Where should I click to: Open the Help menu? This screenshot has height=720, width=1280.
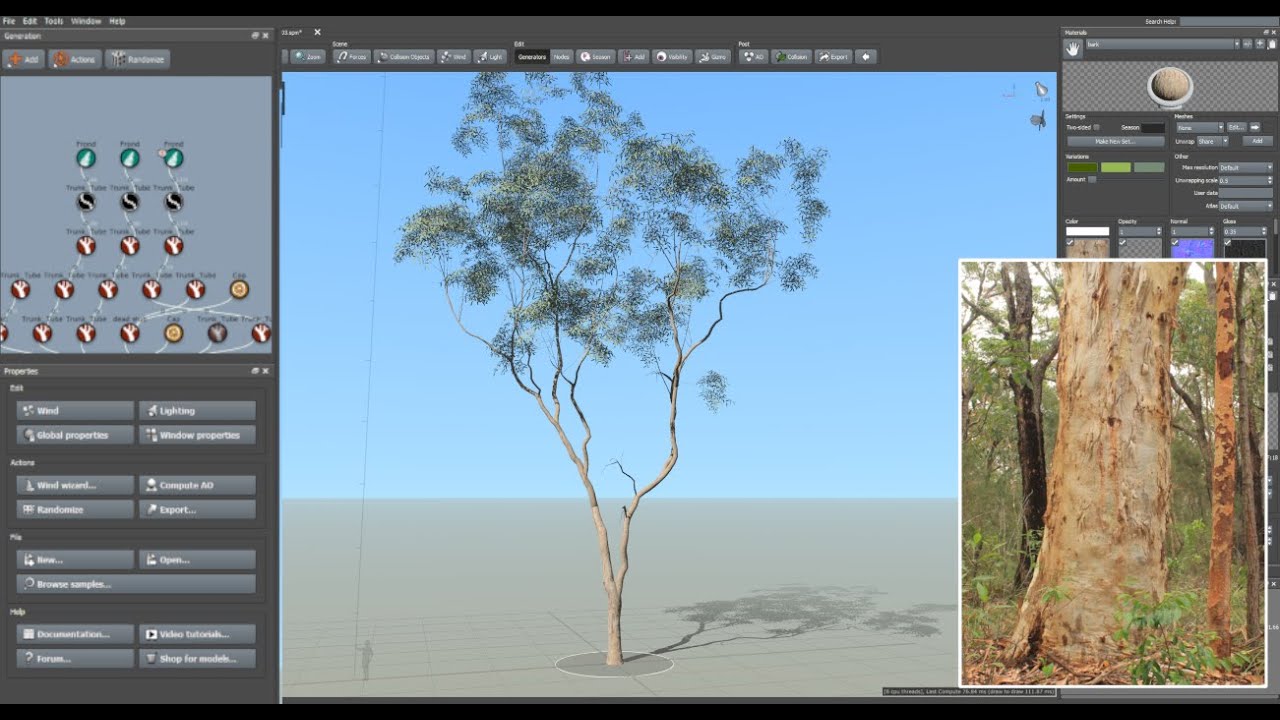pyautogui.click(x=117, y=21)
